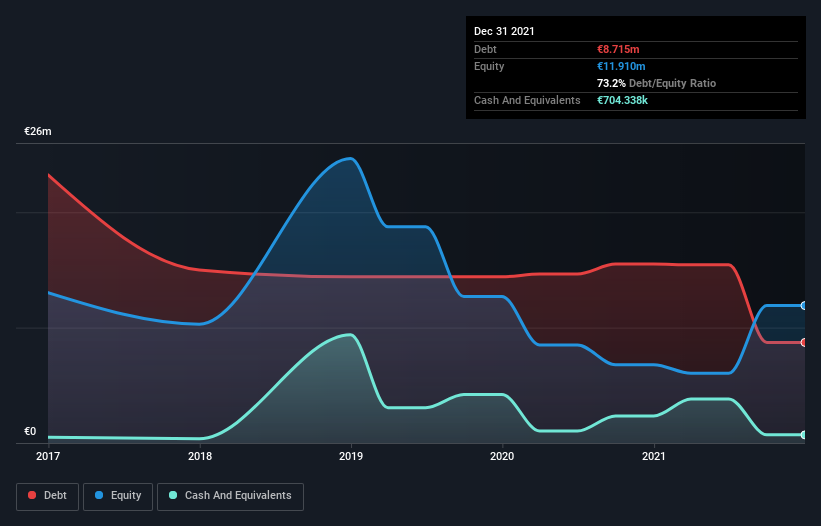Click the €11.910m equity value

point(621,66)
